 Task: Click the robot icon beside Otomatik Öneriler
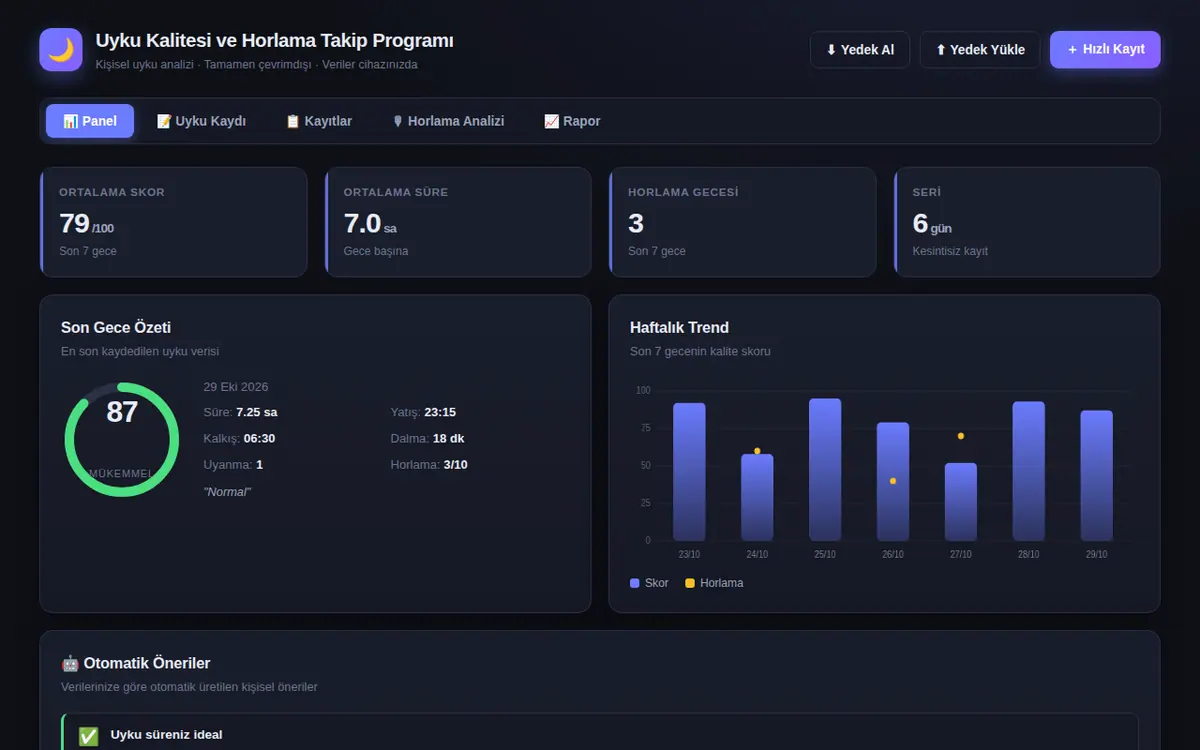point(70,663)
